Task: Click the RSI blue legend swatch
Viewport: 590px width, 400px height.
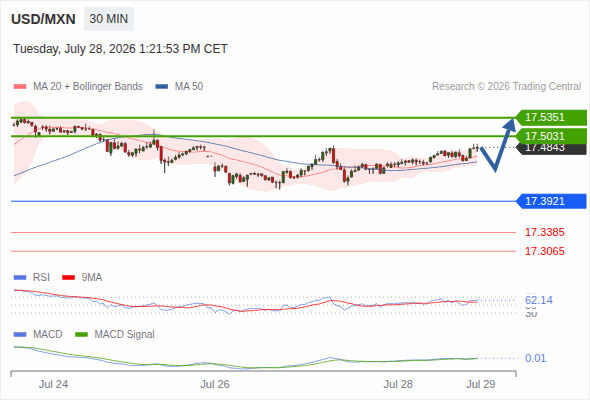Action: (20, 278)
